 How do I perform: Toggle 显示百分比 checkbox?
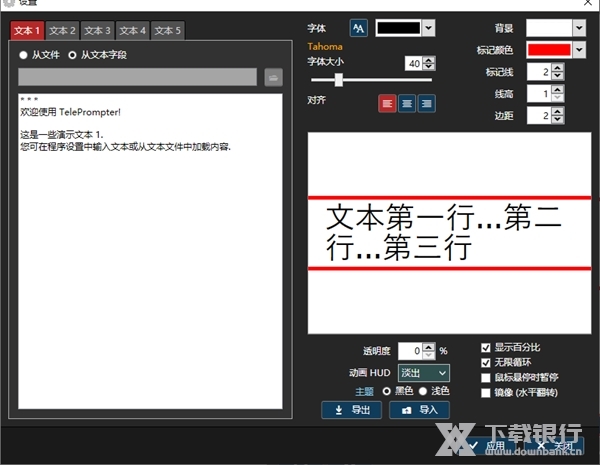(486, 348)
